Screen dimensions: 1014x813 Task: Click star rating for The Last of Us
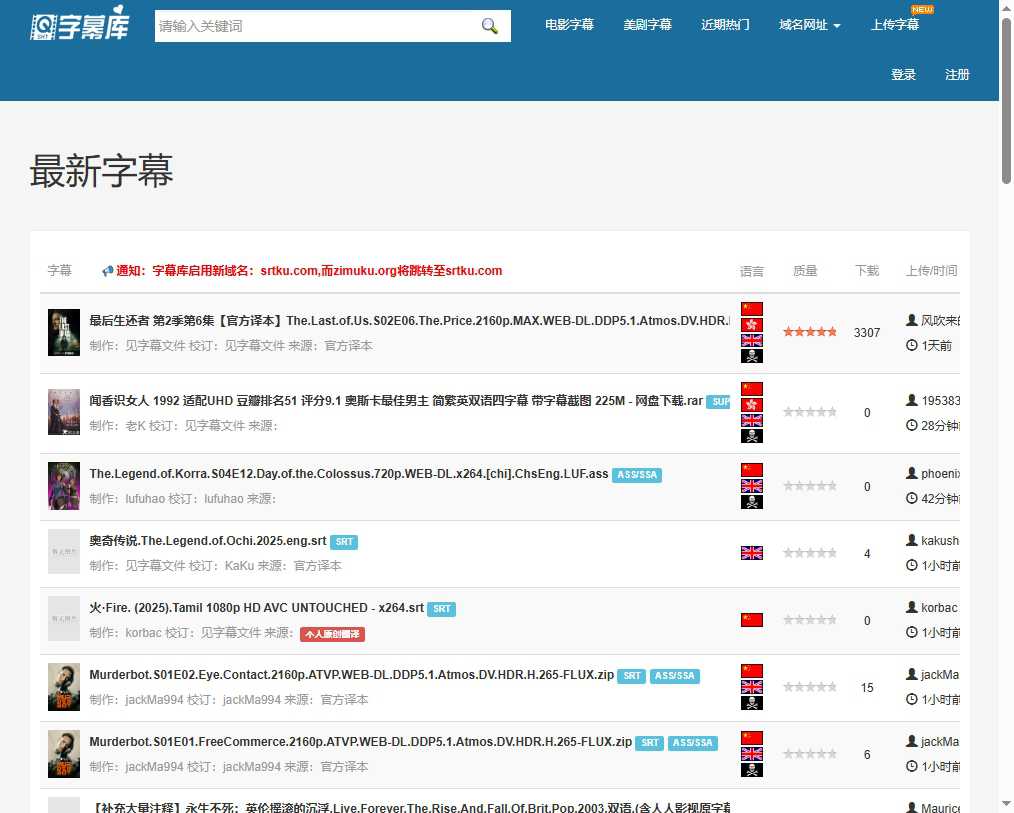coord(809,332)
